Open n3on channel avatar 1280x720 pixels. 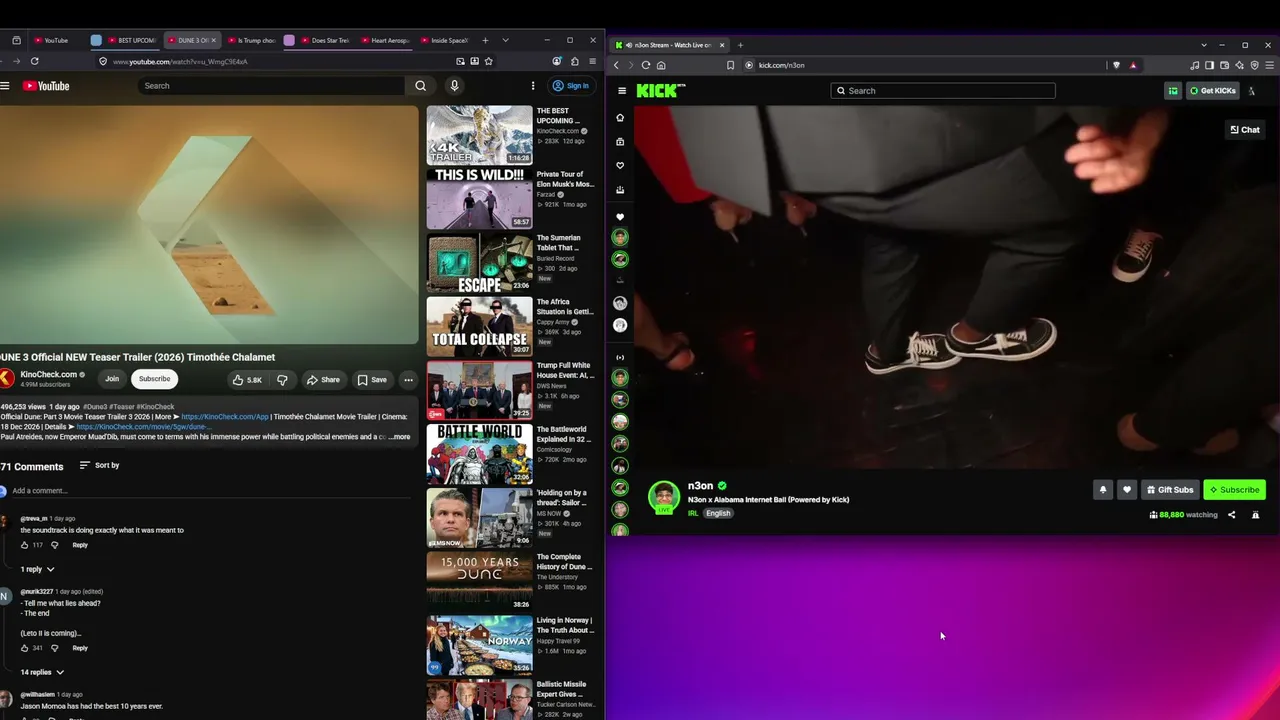[664, 496]
